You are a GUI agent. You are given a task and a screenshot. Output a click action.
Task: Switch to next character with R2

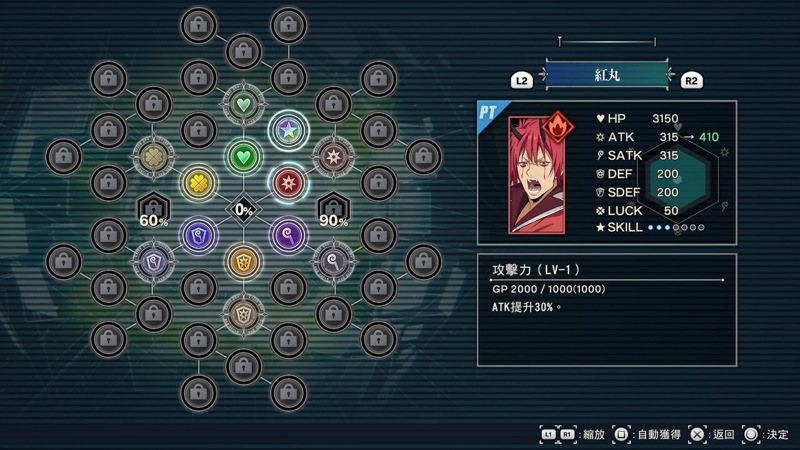[691, 80]
